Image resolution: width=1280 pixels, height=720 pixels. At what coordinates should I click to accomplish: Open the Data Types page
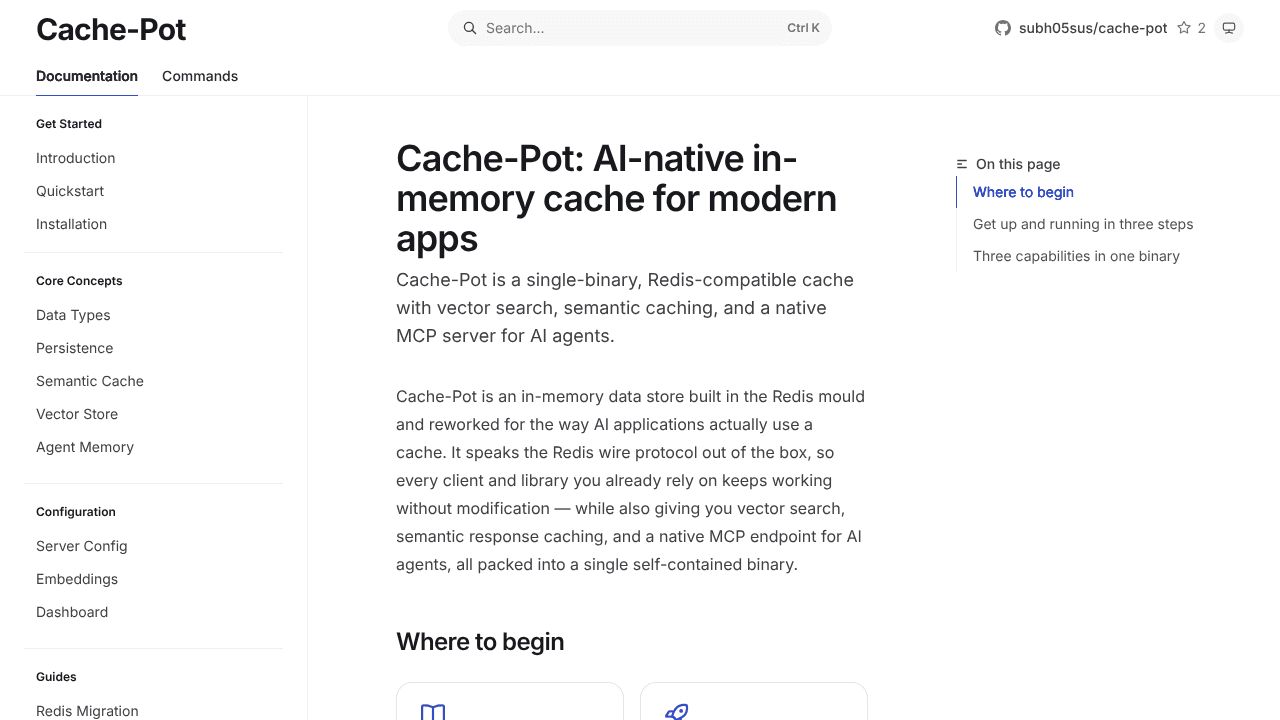[x=73, y=315]
